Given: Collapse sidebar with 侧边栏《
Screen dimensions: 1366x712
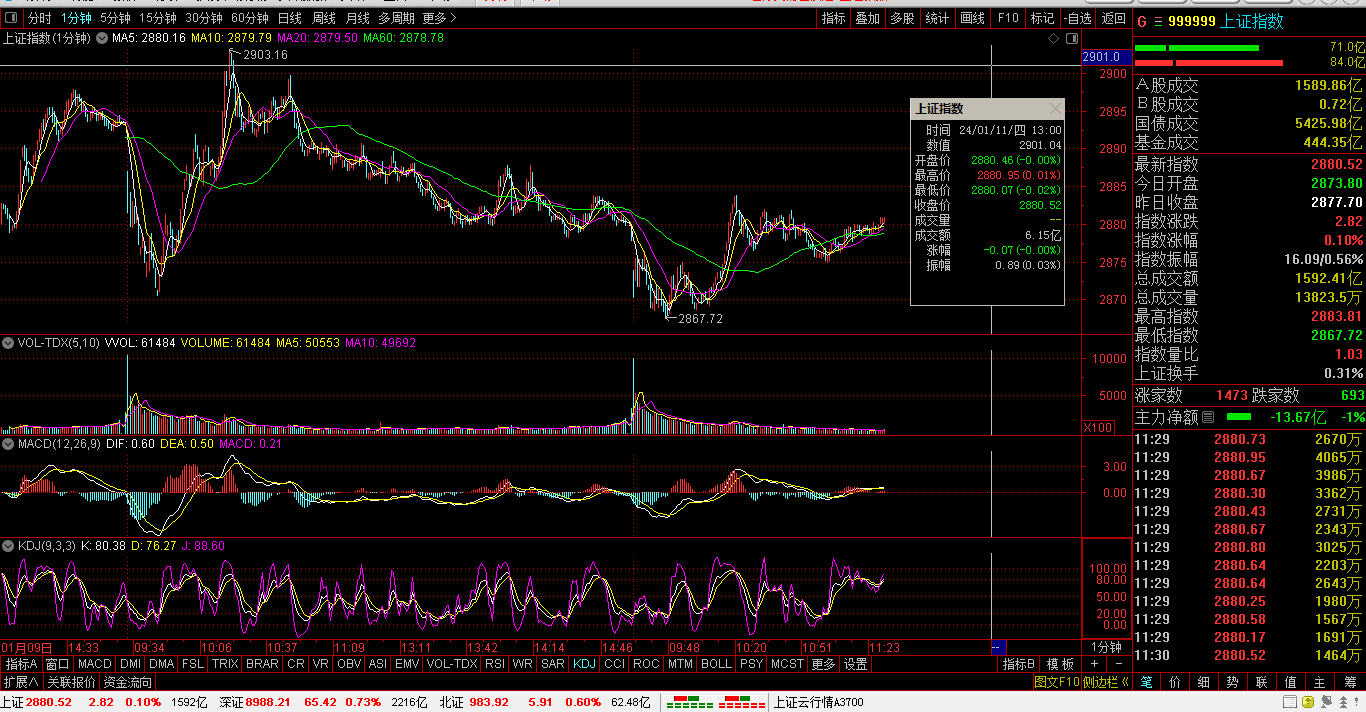Looking at the screenshot, I should pos(1107,682).
